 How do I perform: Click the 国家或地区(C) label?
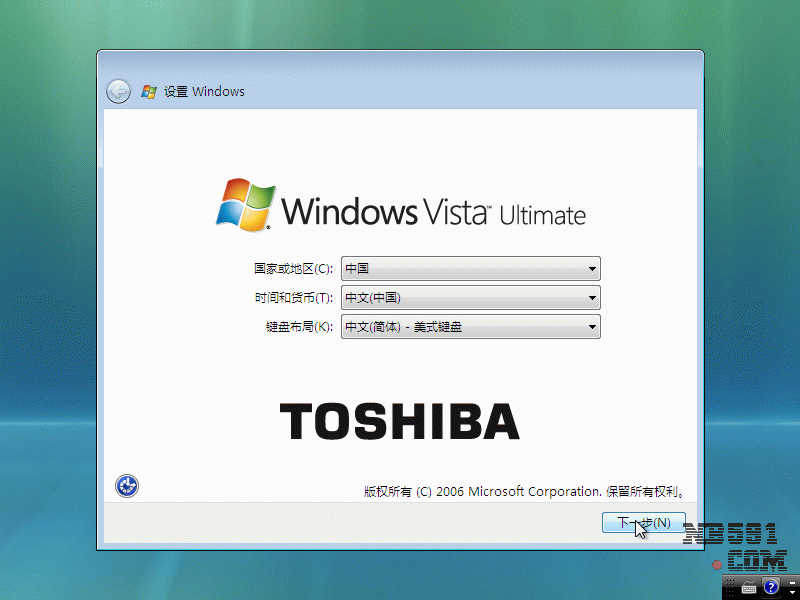pos(293,269)
